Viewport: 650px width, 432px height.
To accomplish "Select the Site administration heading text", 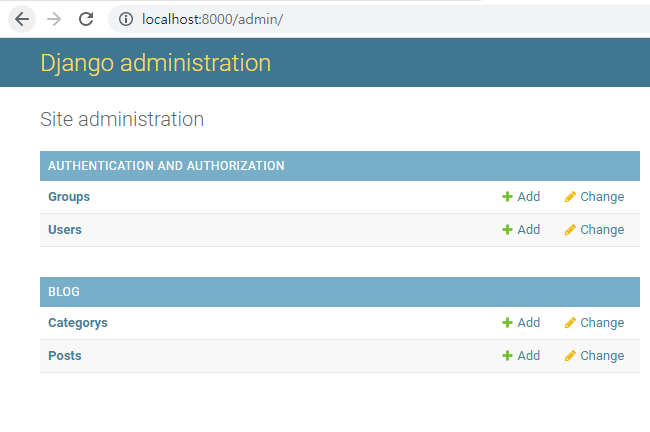I will [x=122, y=119].
